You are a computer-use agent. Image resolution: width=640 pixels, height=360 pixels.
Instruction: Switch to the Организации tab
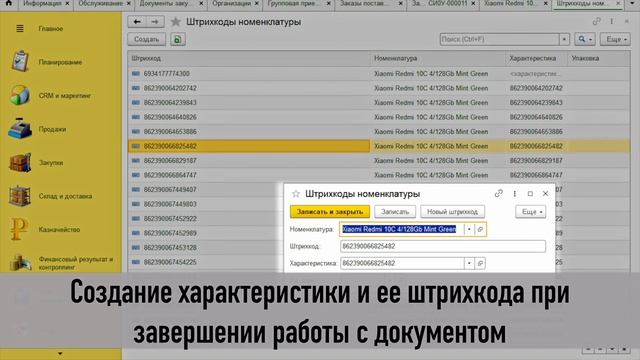(x=231, y=3)
